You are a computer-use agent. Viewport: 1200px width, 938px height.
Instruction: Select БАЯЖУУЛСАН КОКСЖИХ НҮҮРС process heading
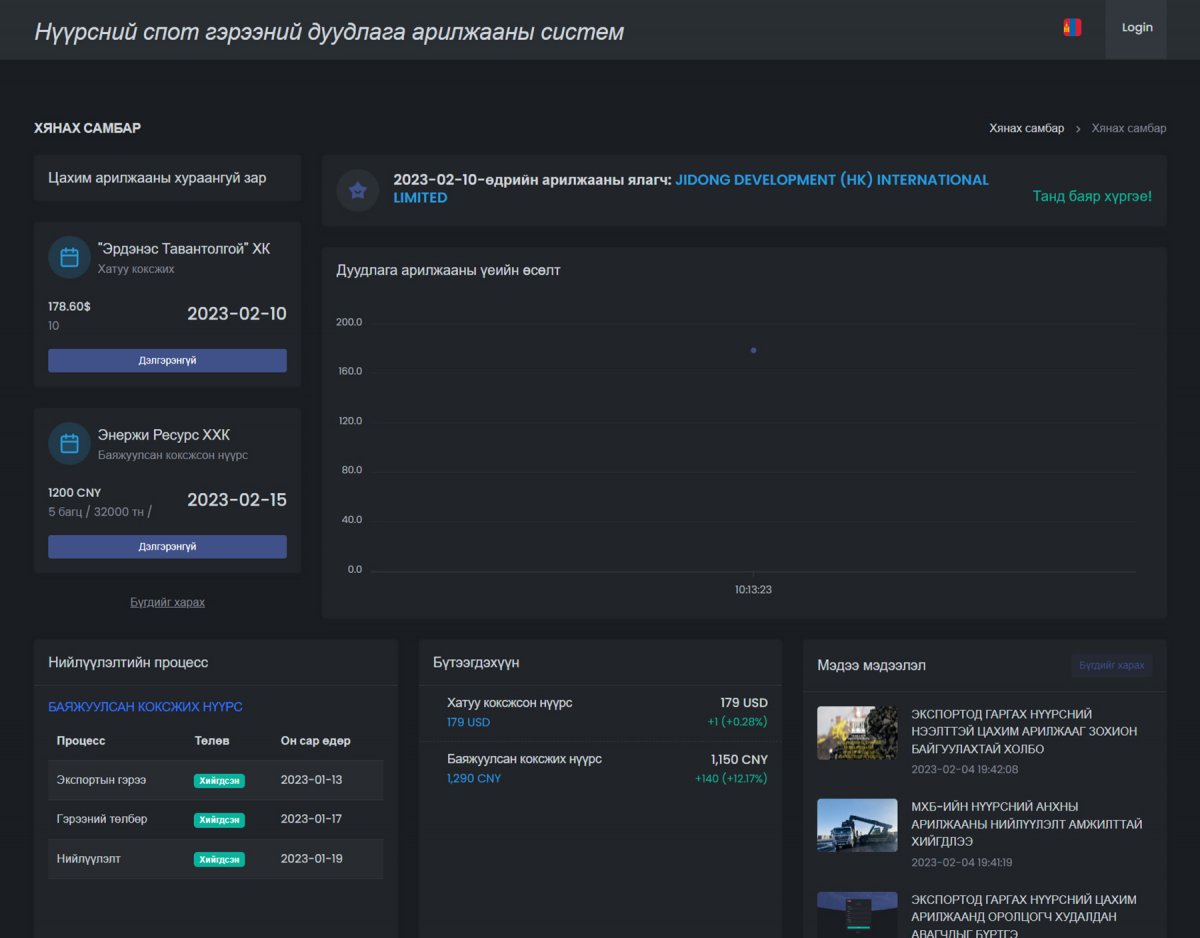(x=145, y=707)
